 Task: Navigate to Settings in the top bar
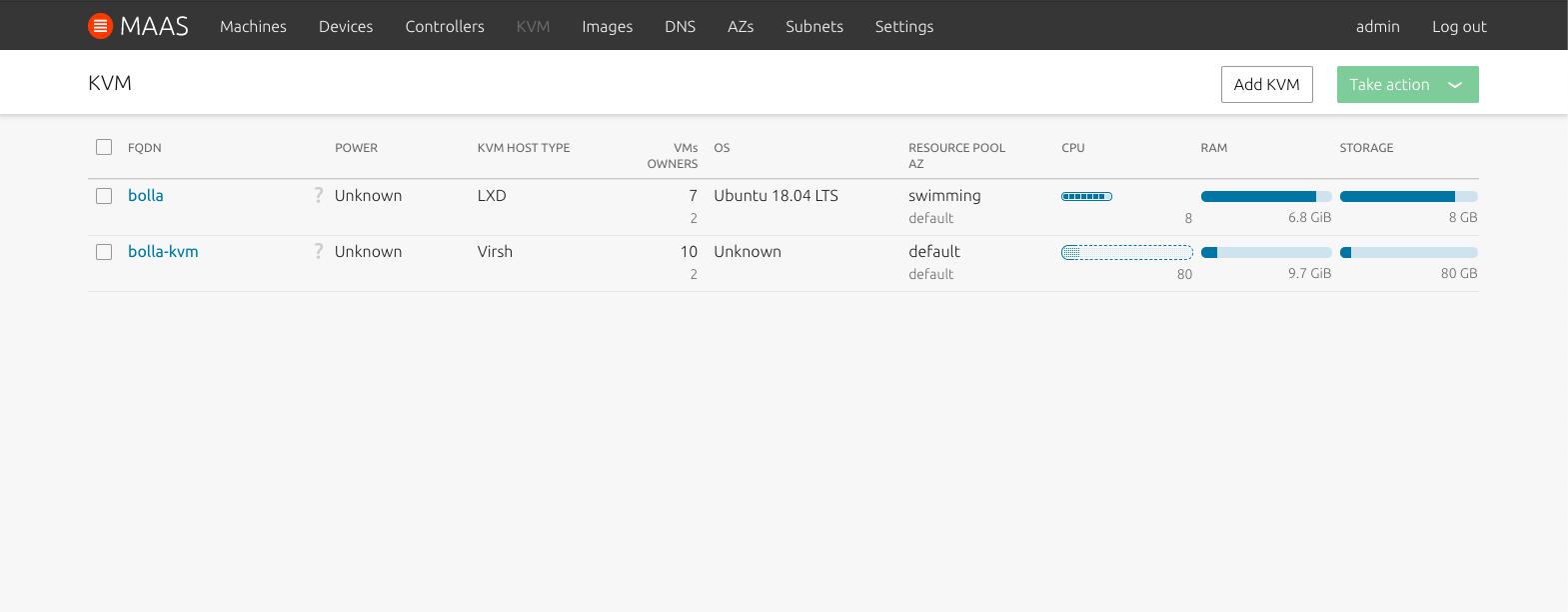903,26
